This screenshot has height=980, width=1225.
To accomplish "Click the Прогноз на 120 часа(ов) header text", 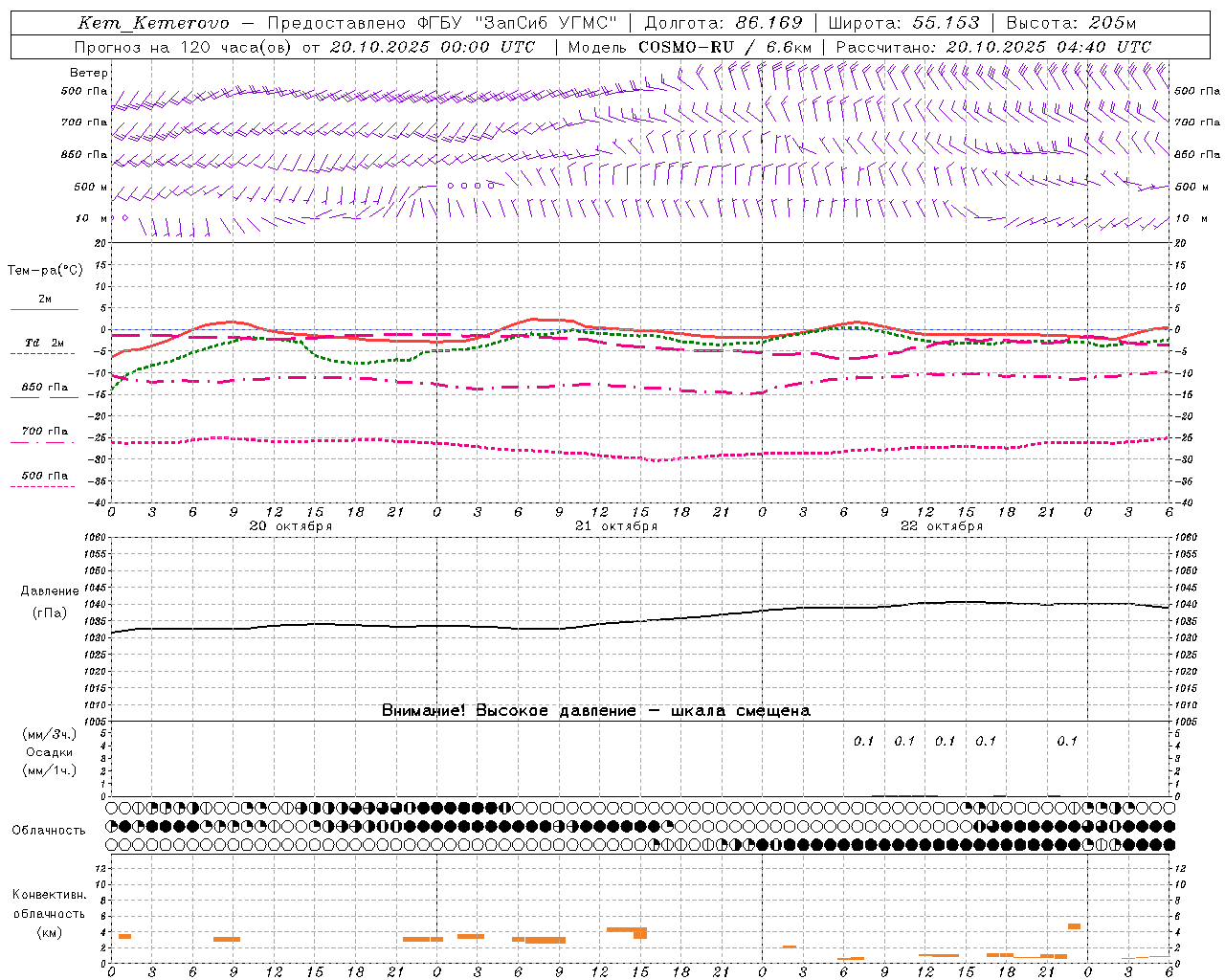I will pos(184,47).
